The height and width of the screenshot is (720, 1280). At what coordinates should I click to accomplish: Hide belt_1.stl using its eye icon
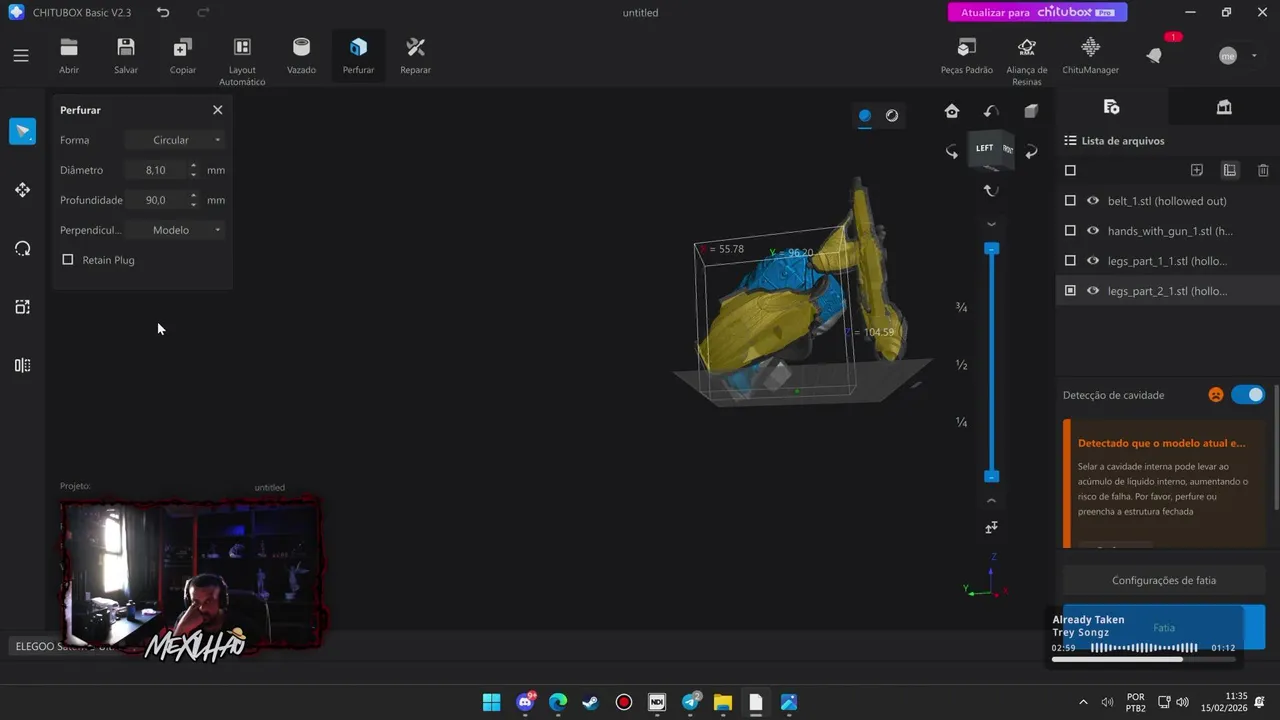pos(1093,201)
